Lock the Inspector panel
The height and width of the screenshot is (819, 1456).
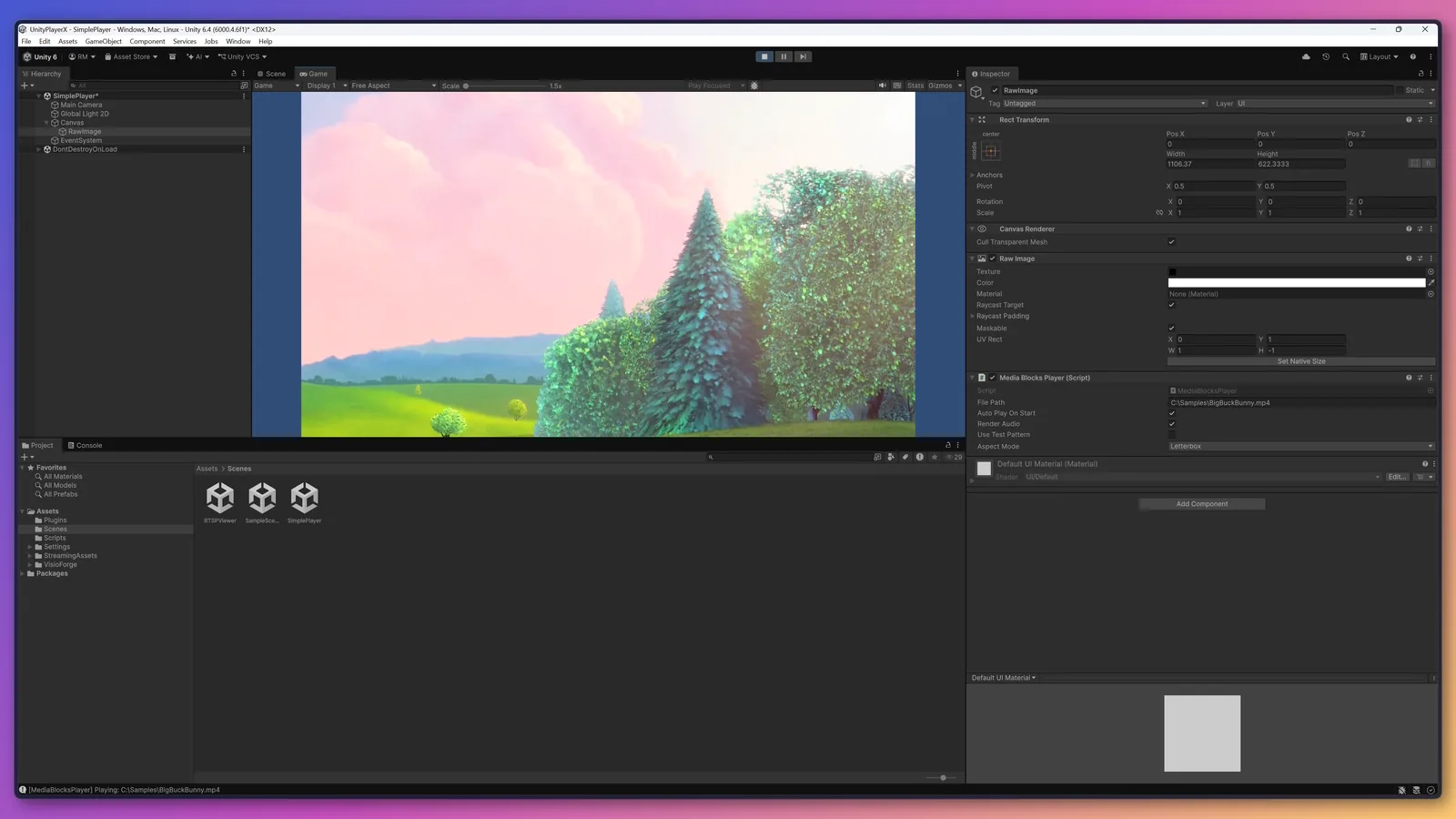(1421, 74)
